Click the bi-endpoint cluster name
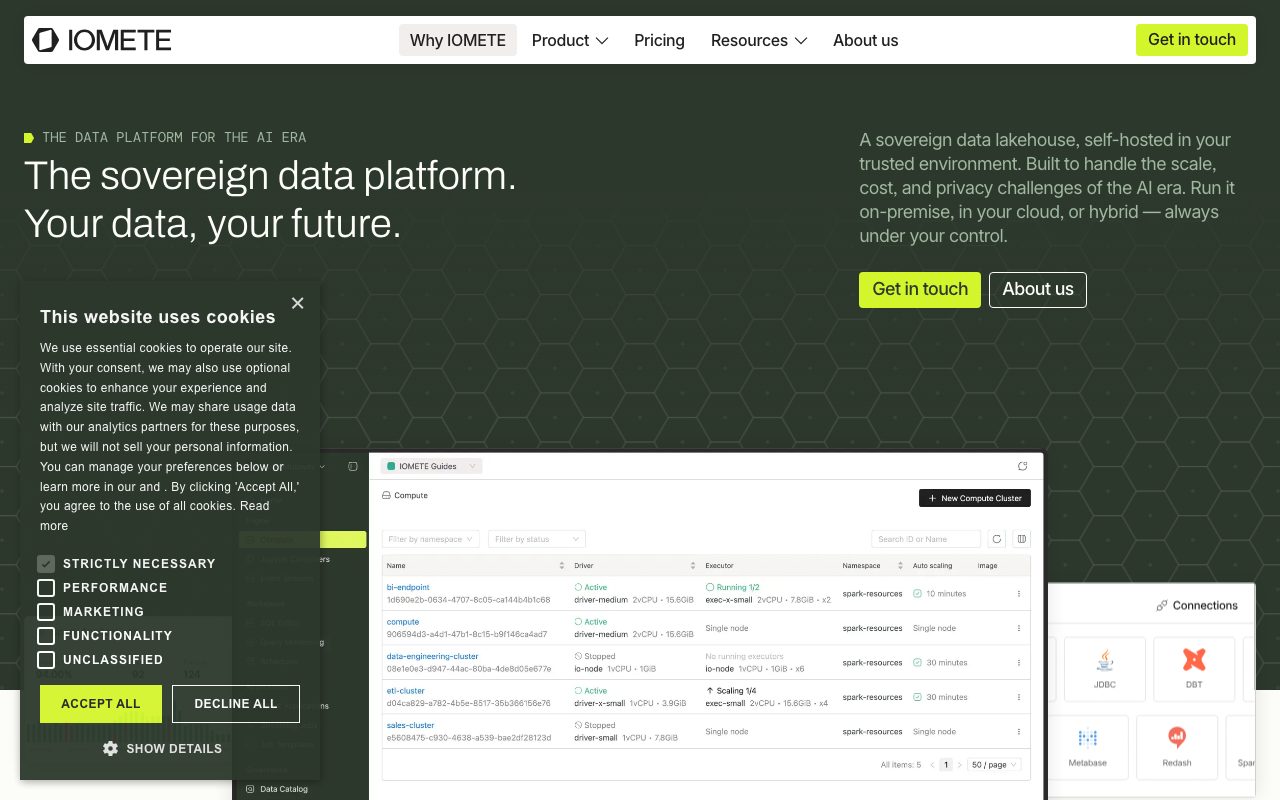Screen dimensions: 1280x800 point(408,588)
